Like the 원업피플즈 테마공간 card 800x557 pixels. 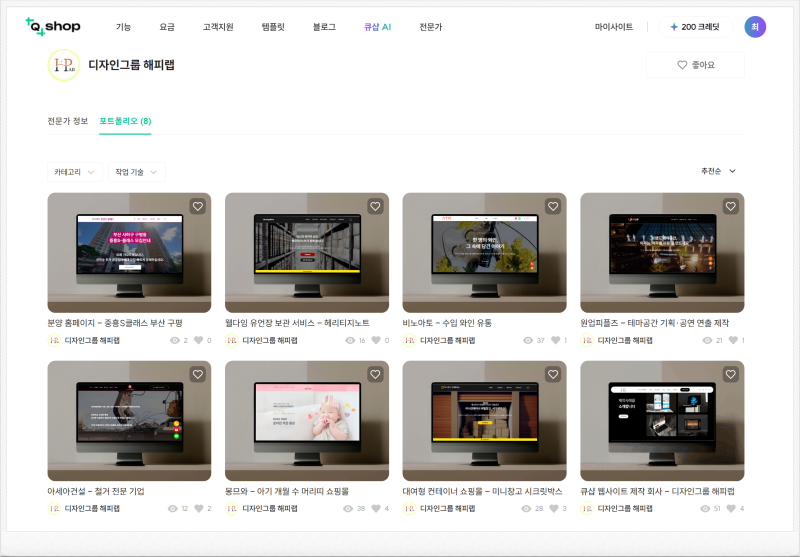point(731,206)
